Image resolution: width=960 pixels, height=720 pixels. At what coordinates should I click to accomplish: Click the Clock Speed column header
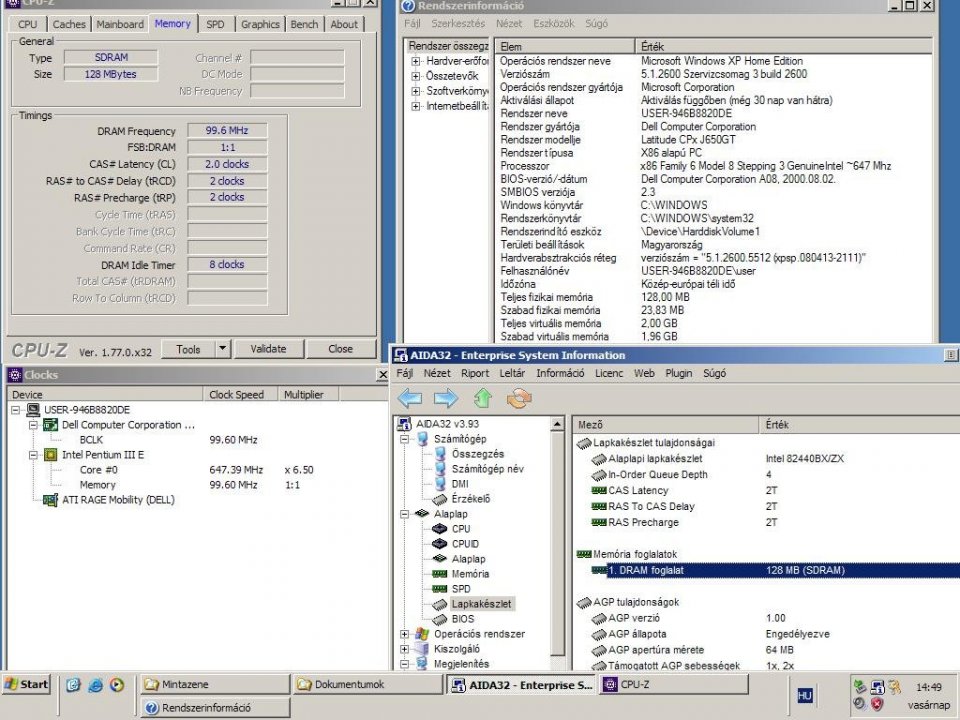(x=240, y=394)
